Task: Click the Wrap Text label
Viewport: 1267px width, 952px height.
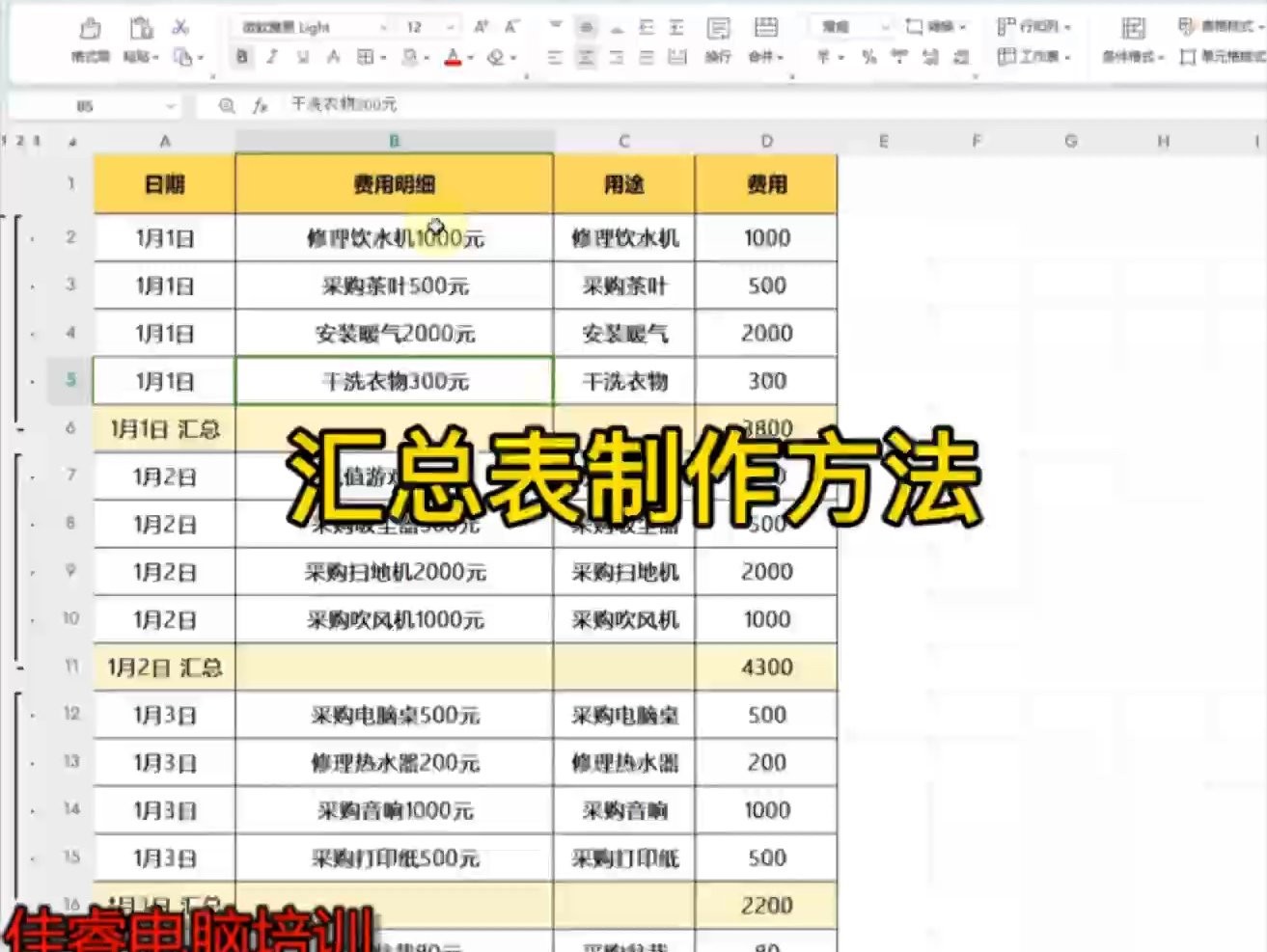Action: pyautogui.click(x=718, y=58)
